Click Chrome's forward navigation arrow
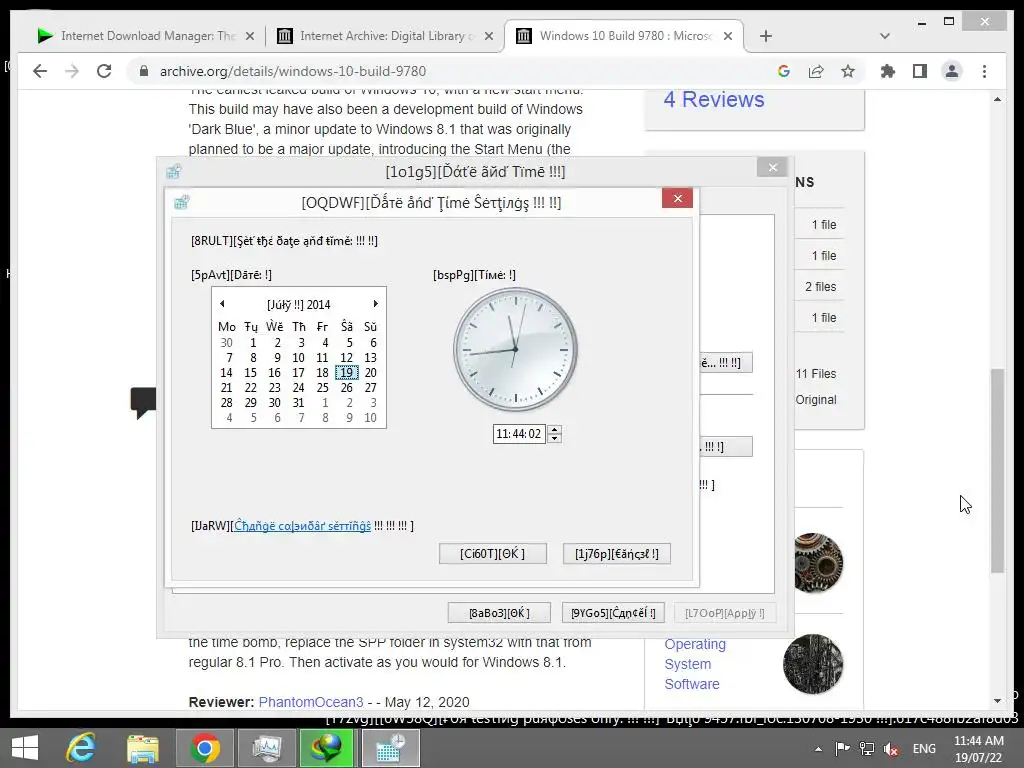 tap(72, 71)
